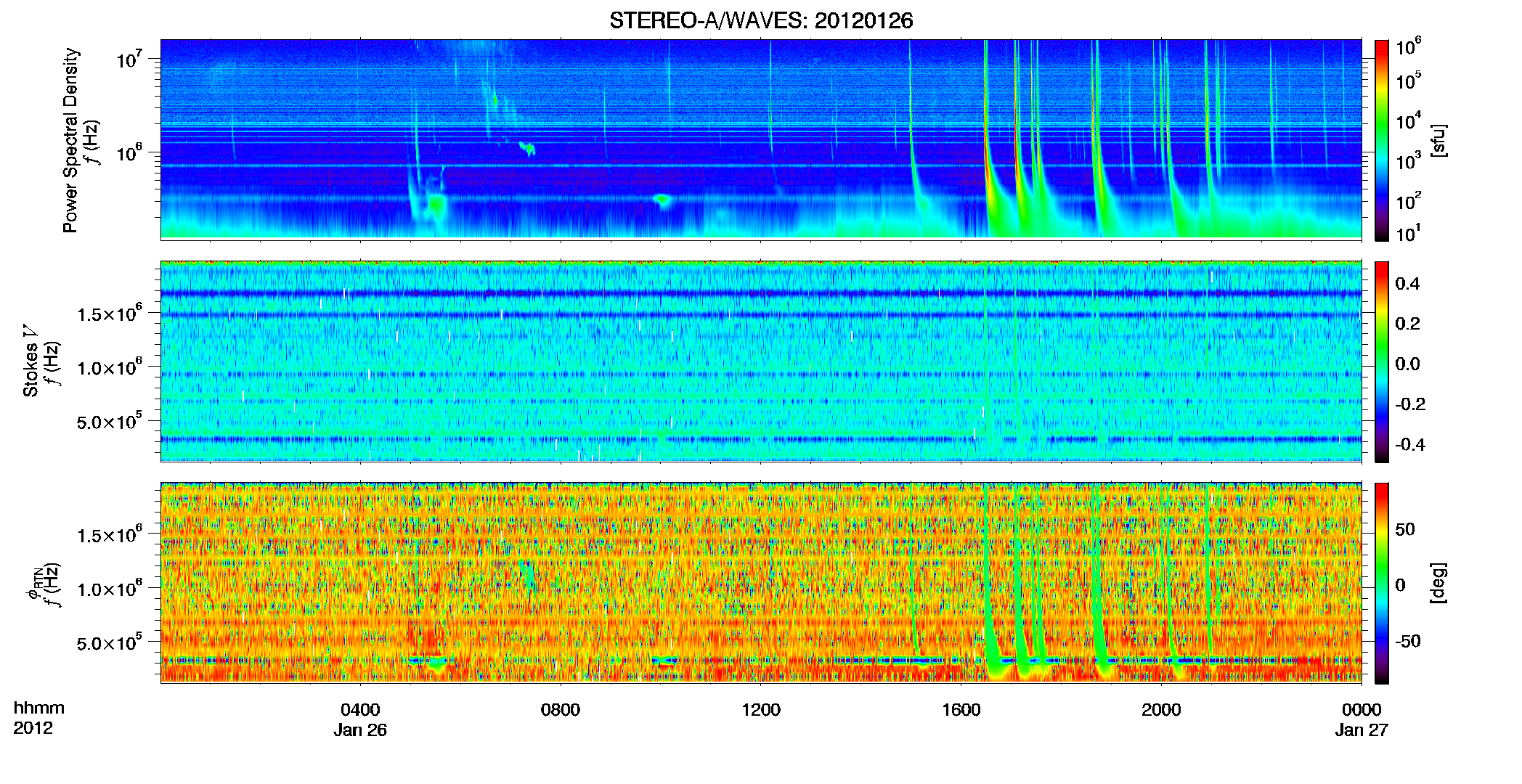This screenshot has height=784, width=1522.
Task: Click the φRTN degrees color bar
Action: (x=1382, y=584)
